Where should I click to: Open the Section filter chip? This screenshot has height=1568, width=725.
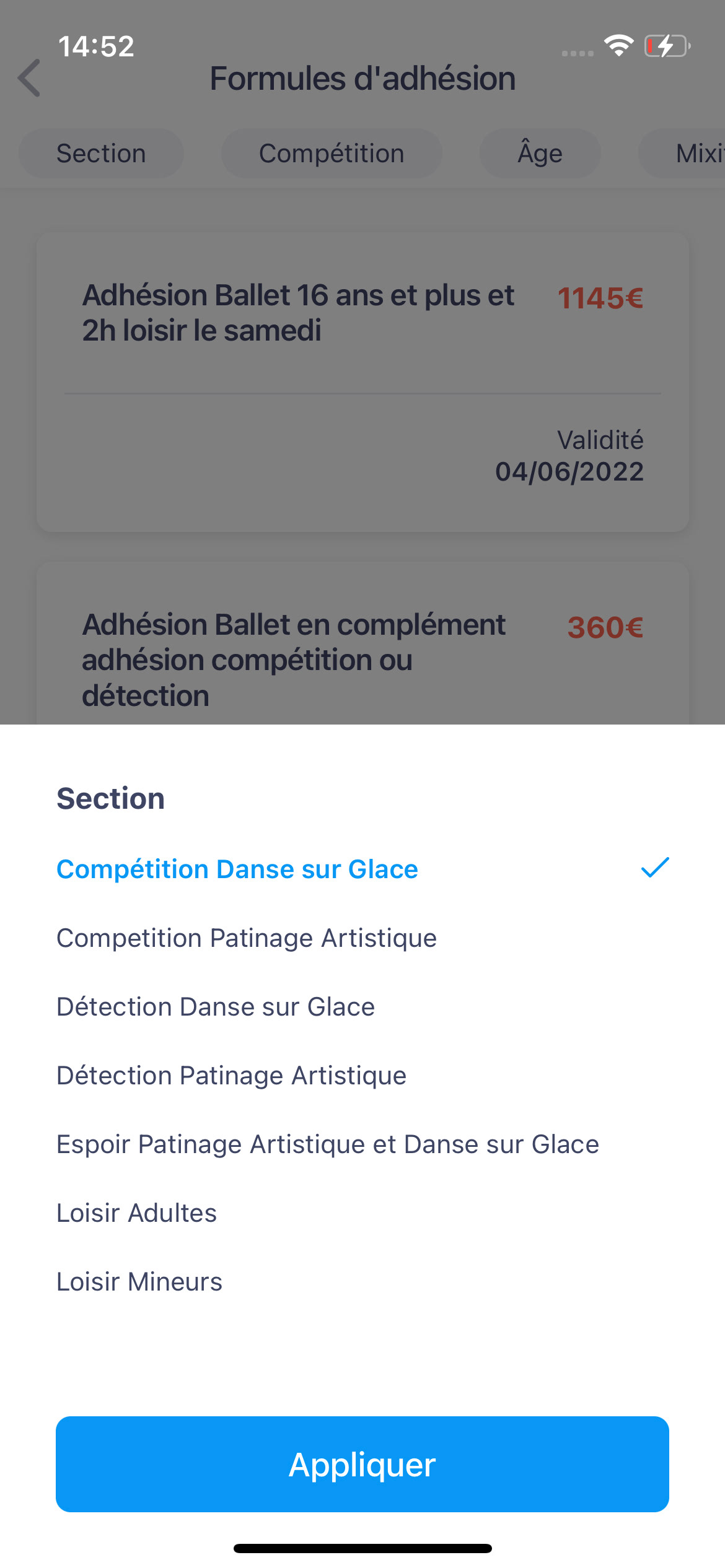click(x=101, y=154)
